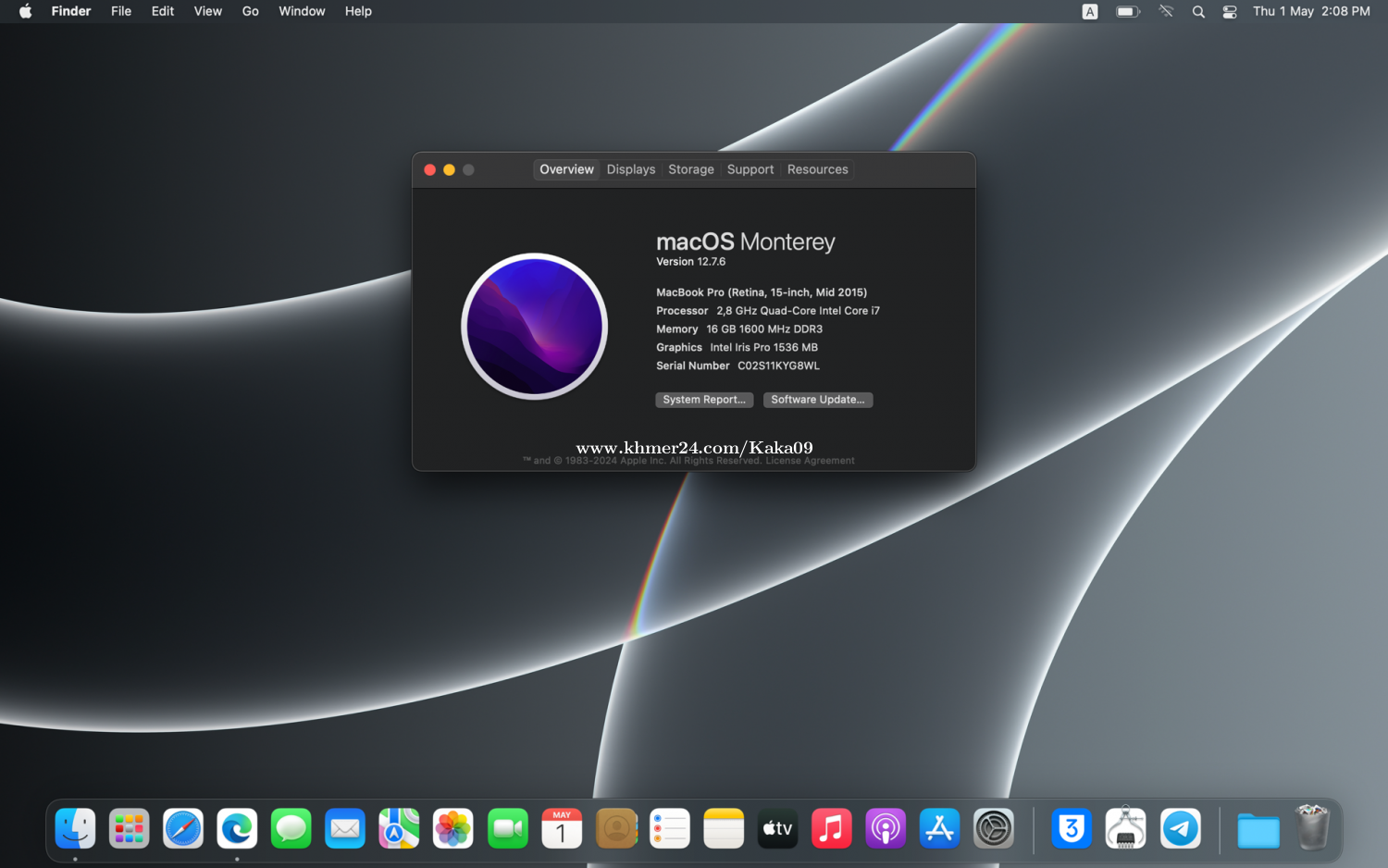
Task: Launch Maps from the Dock
Action: [x=399, y=829]
